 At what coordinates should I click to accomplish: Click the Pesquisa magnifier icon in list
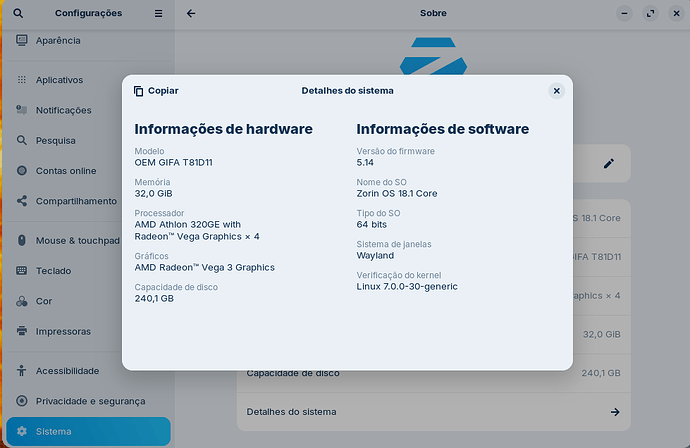(22, 140)
